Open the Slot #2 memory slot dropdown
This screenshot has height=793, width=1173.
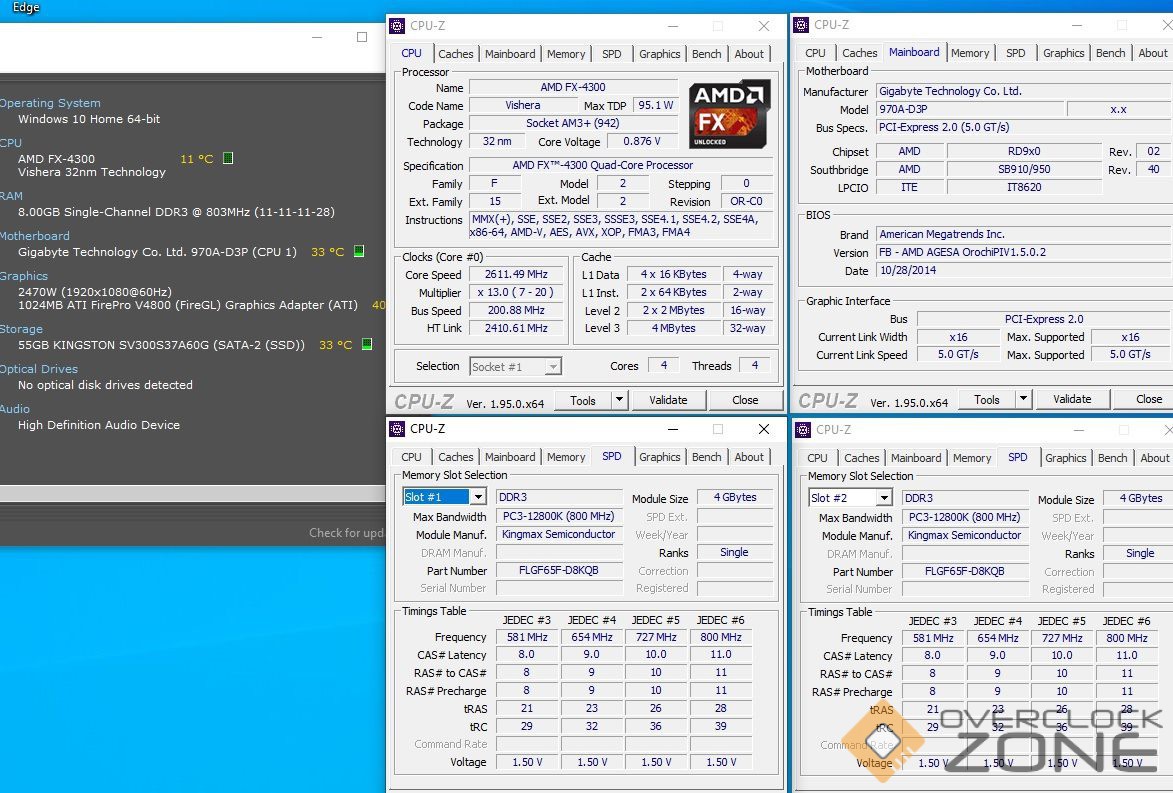[x=884, y=497]
